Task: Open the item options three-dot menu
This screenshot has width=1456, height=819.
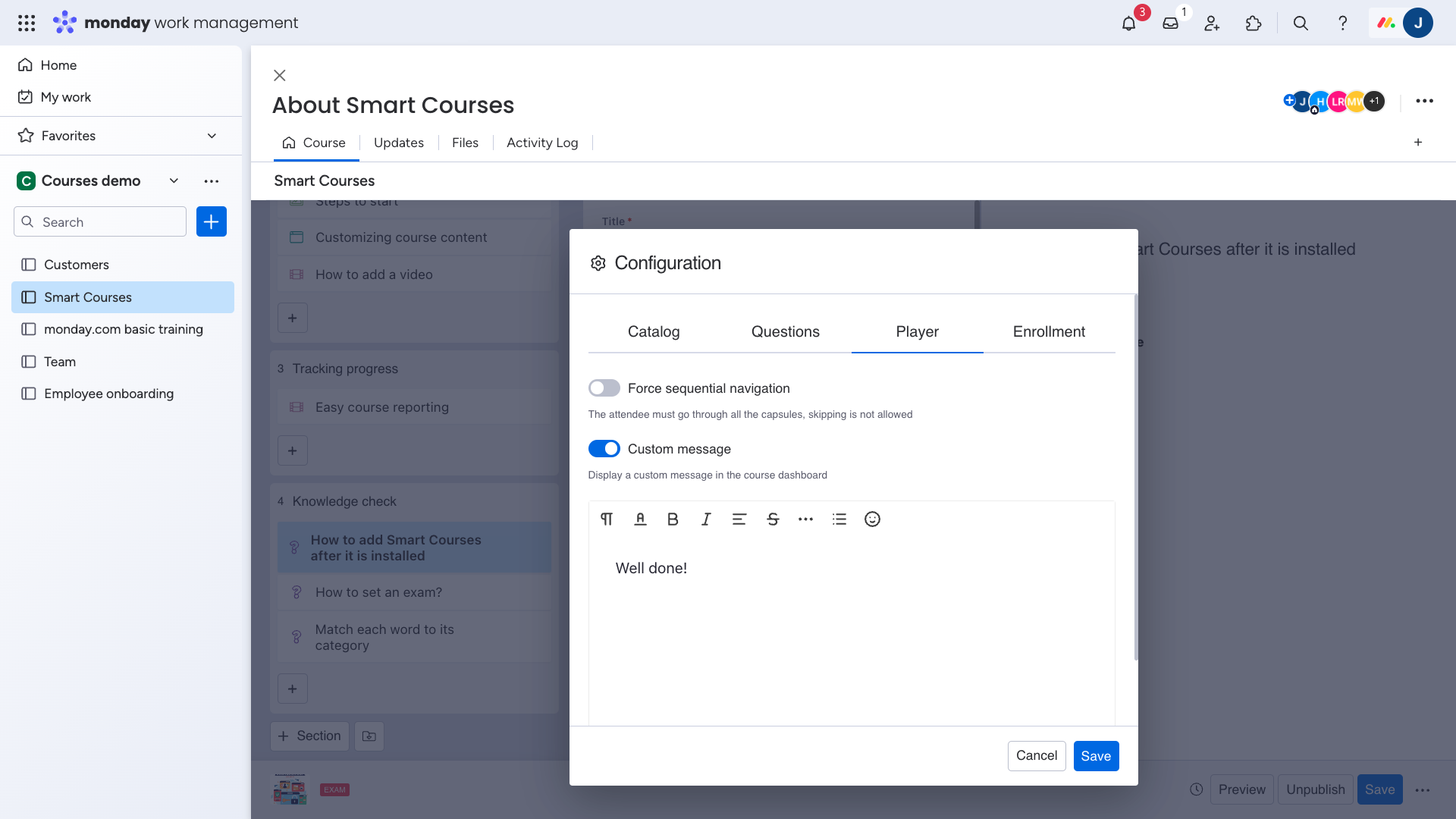Action: coord(1424,101)
